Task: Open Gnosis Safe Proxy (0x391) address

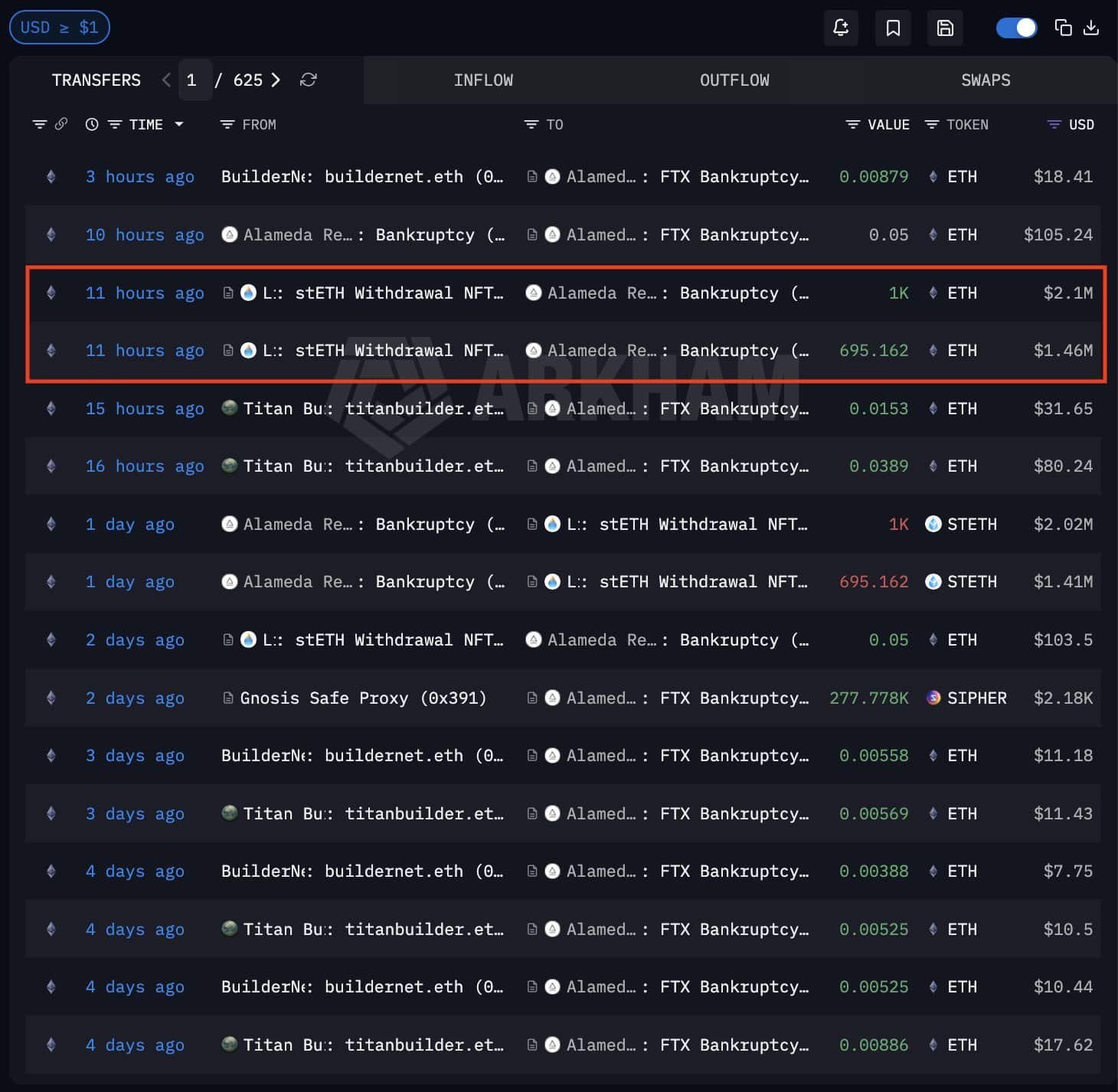Action: coord(363,698)
